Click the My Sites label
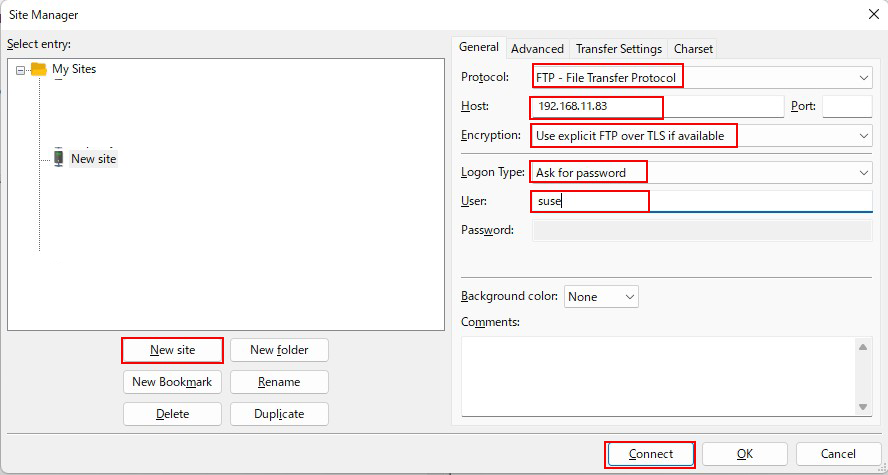The image size is (888, 475). [x=74, y=69]
